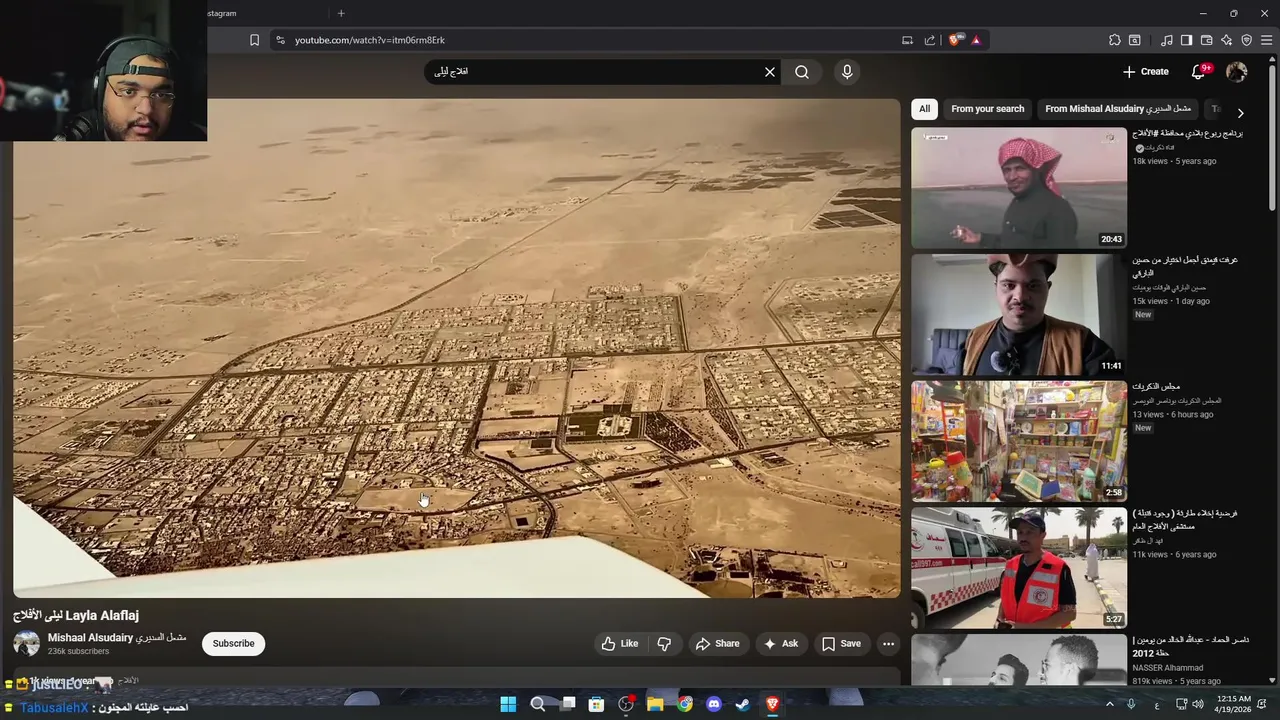Open the Windows Start menu
This screenshot has width=1280, height=720.
pyautogui.click(x=508, y=704)
